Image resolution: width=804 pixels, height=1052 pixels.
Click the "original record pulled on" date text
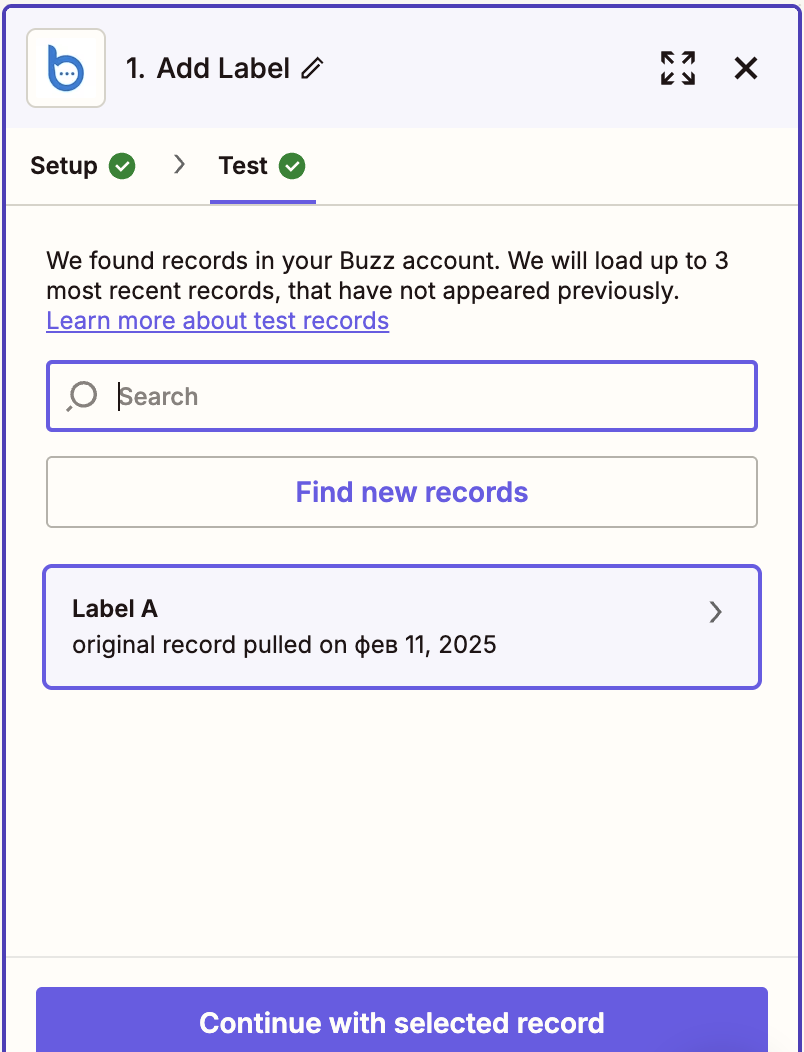[x=284, y=645]
